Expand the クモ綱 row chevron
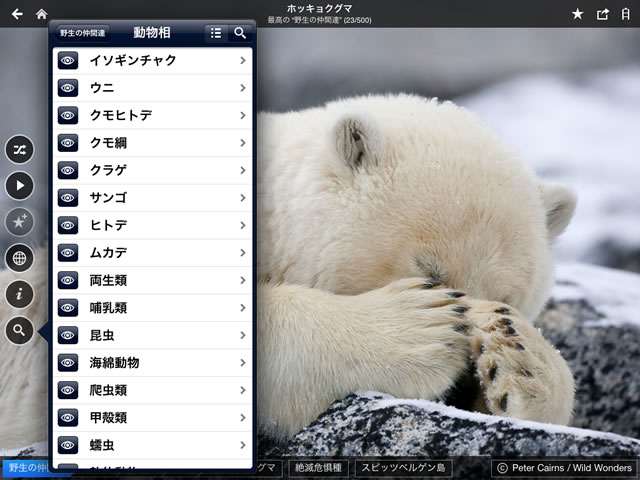The height and width of the screenshot is (480, 640). (243, 143)
